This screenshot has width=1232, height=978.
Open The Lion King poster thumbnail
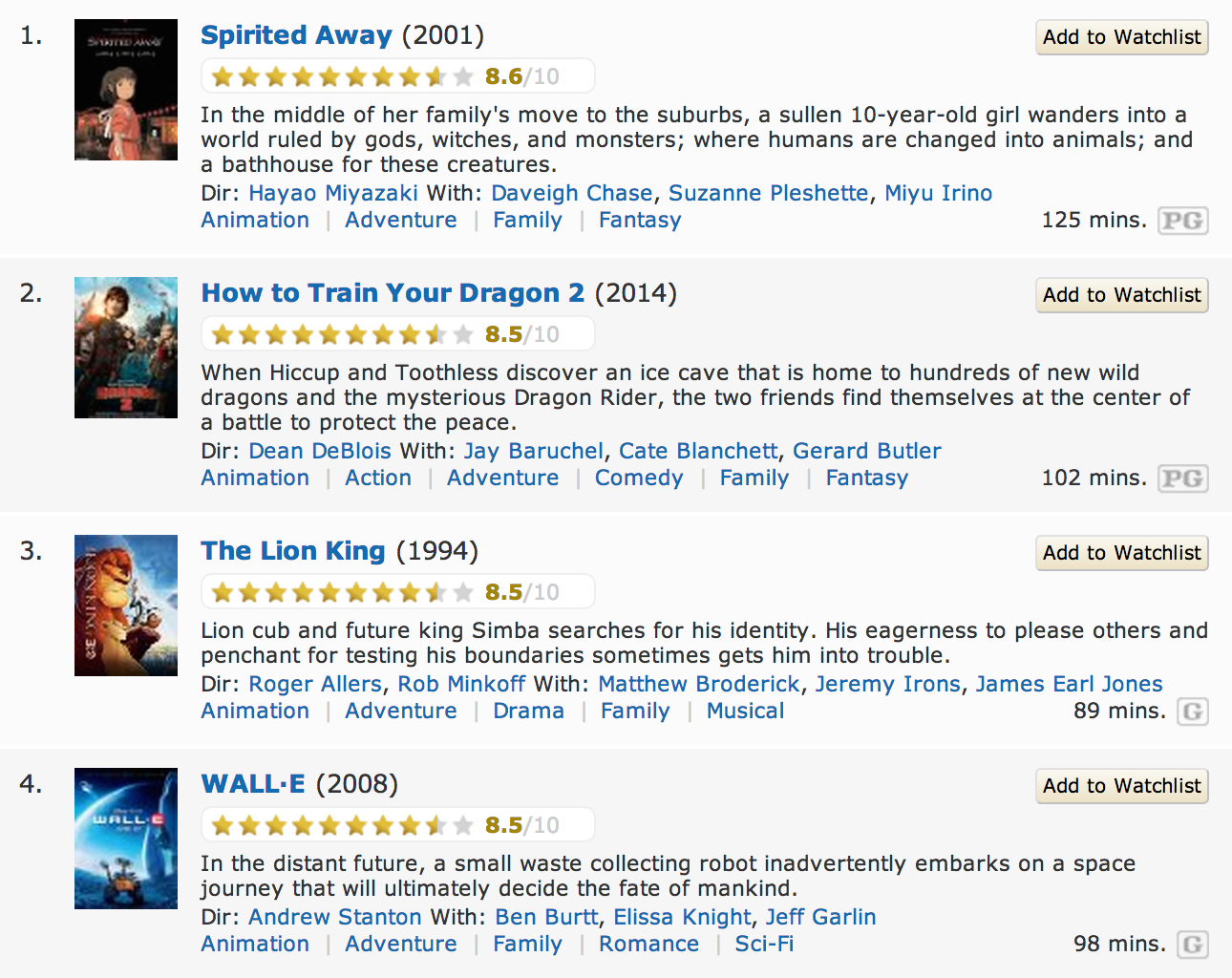coord(126,606)
